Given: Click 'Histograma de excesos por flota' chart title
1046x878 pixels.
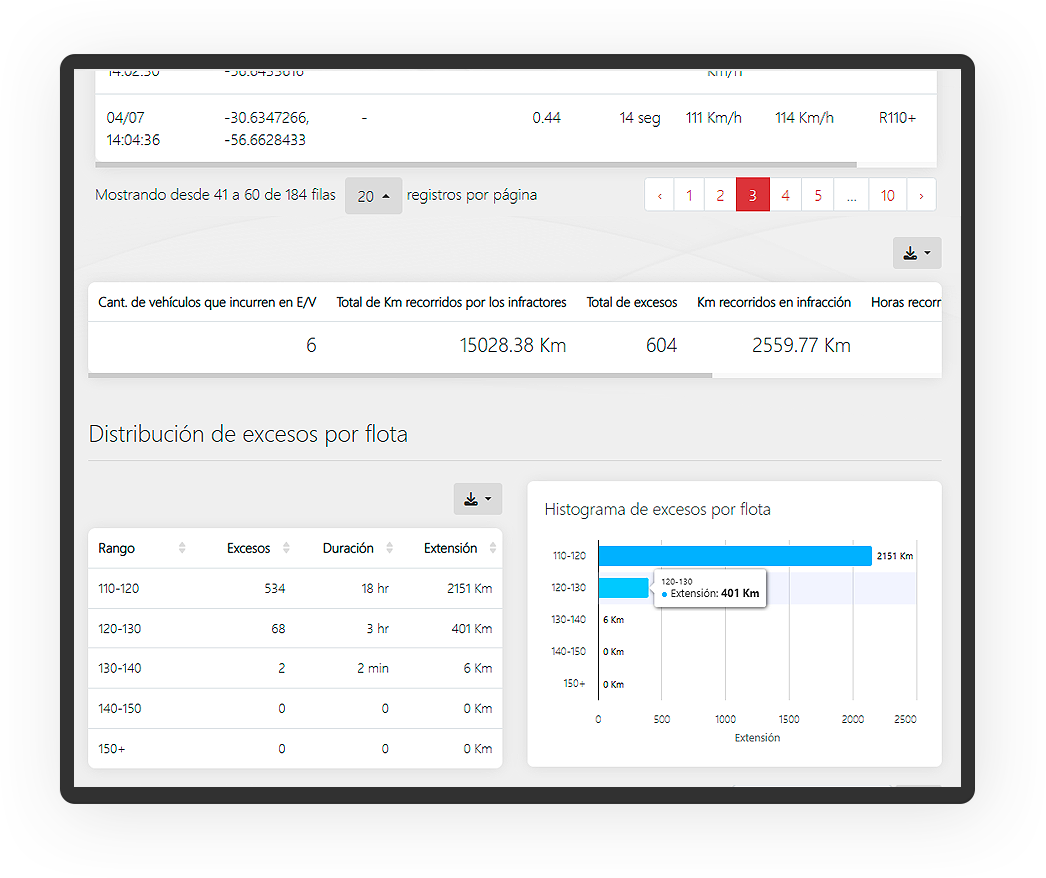Looking at the screenshot, I should (x=658, y=510).
